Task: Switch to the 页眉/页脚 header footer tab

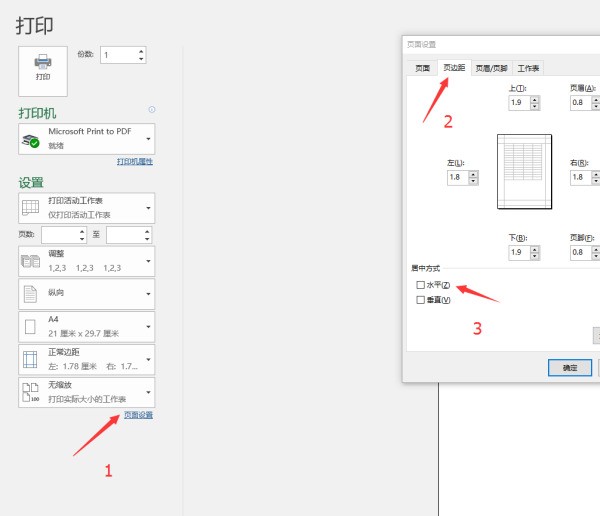Action: coord(491,68)
